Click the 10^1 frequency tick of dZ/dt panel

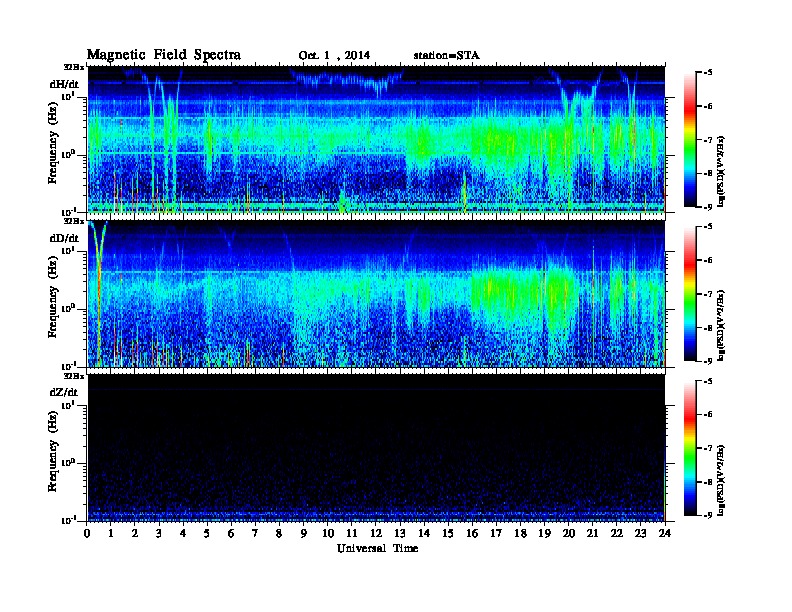(x=68, y=405)
